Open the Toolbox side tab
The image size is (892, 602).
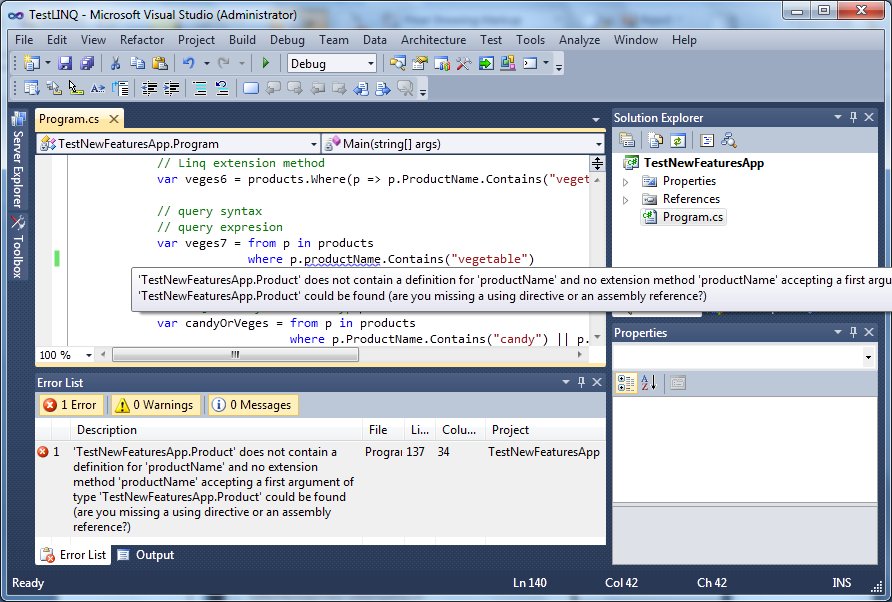18,247
